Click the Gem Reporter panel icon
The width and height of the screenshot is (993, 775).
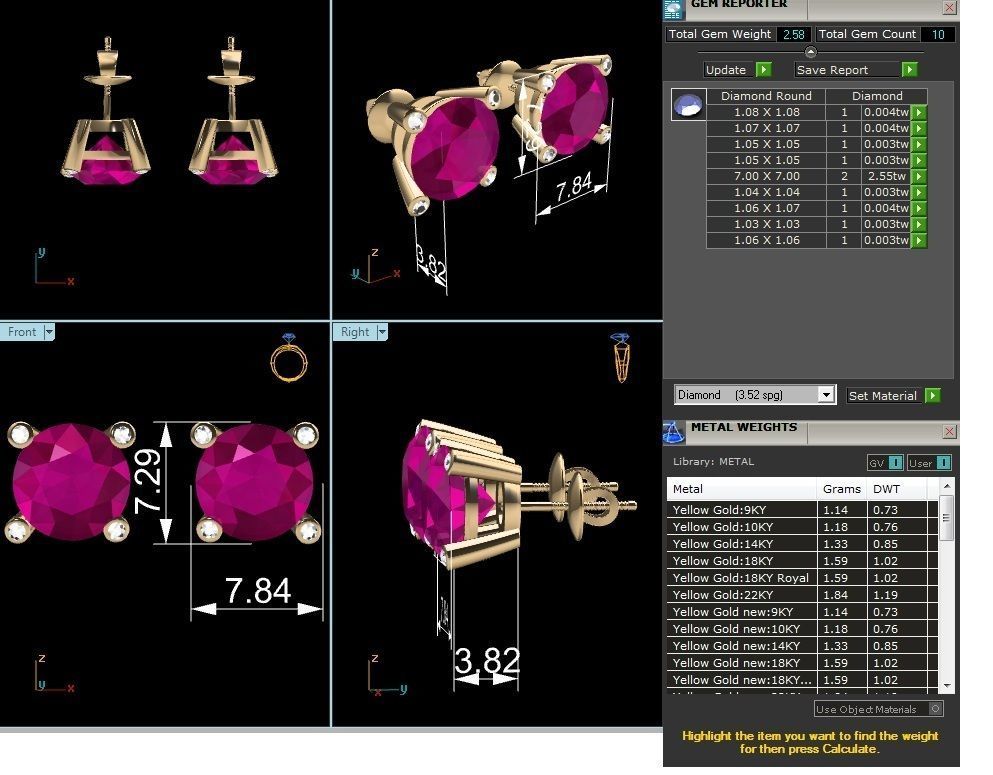[673, 9]
